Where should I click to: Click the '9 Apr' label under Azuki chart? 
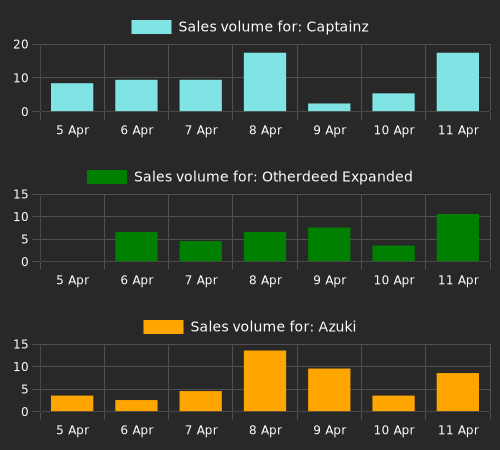pos(330,430)
